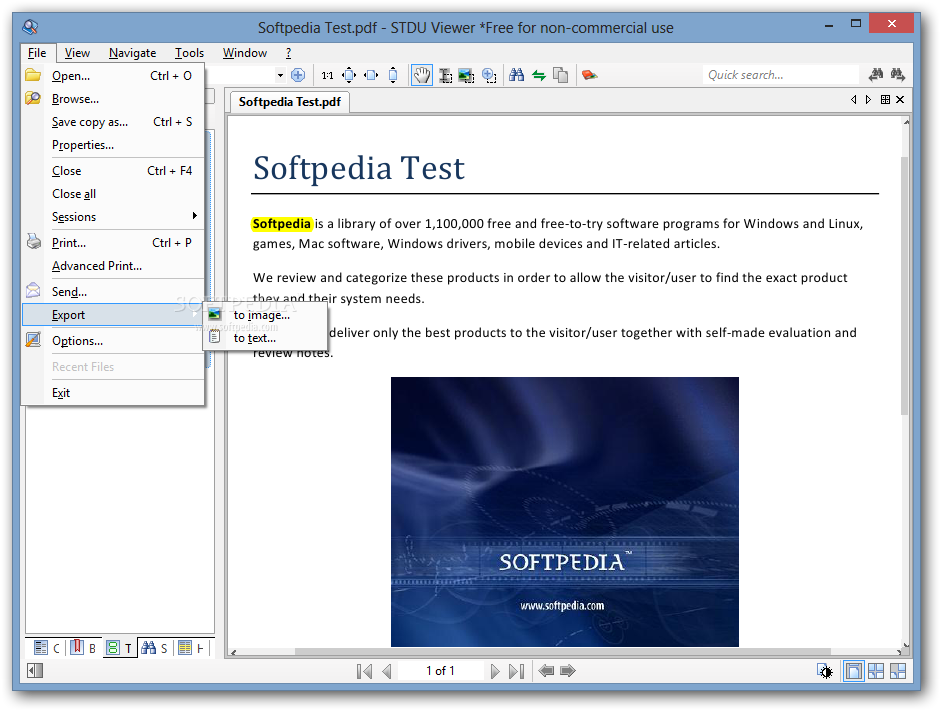
Task: Search previous with binoculars left icon
Action: click(x=876, y=74)
